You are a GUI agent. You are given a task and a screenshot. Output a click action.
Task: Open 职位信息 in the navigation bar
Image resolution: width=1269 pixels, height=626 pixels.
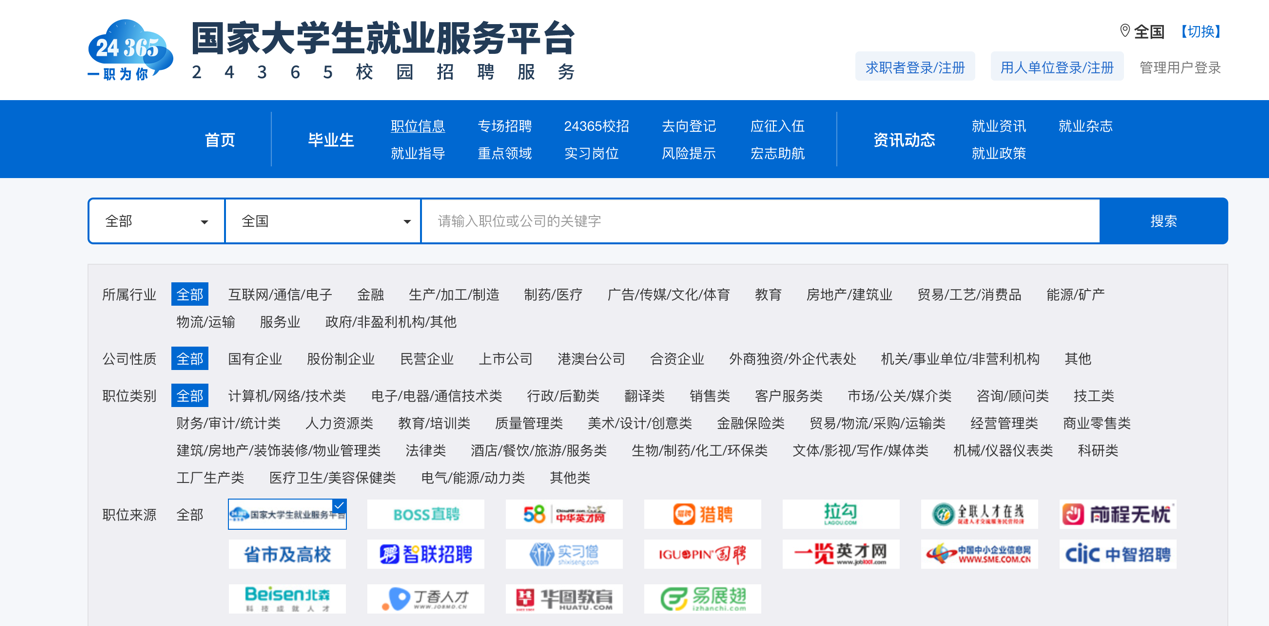(417, 126)
